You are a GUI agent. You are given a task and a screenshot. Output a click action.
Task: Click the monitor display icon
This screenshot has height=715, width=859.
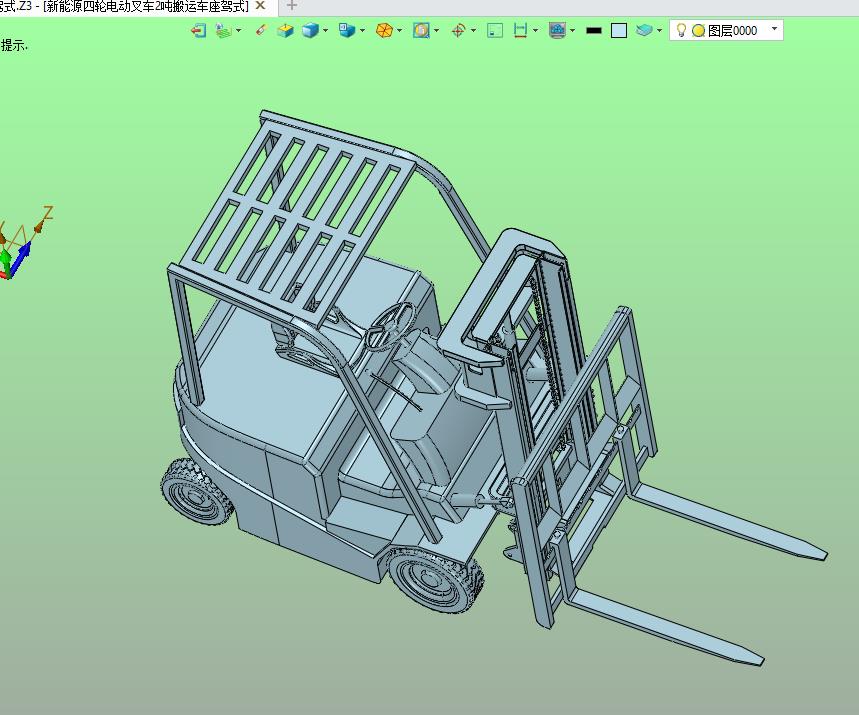point(558,30)
